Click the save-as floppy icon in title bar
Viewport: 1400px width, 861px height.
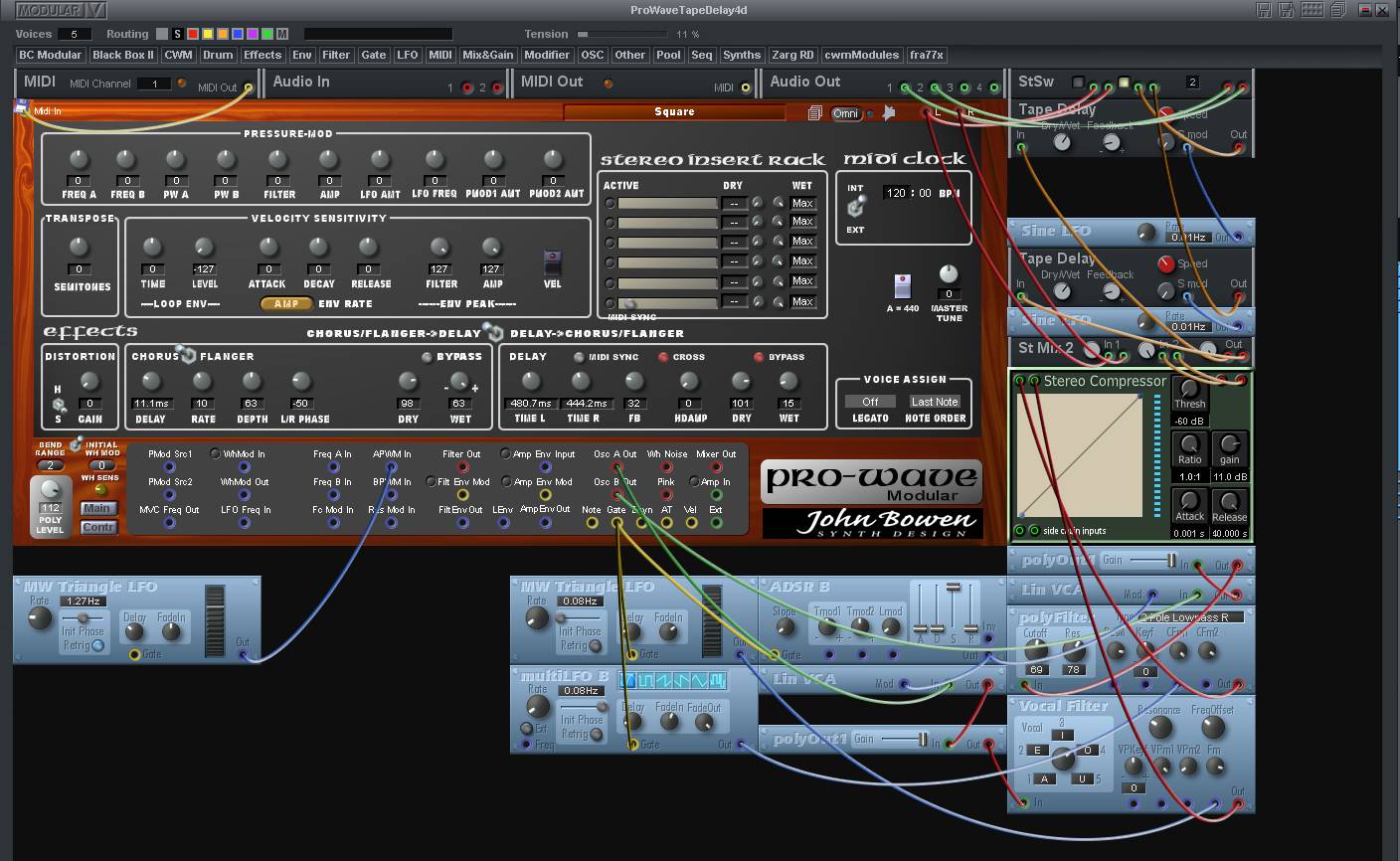[1288, 10]
